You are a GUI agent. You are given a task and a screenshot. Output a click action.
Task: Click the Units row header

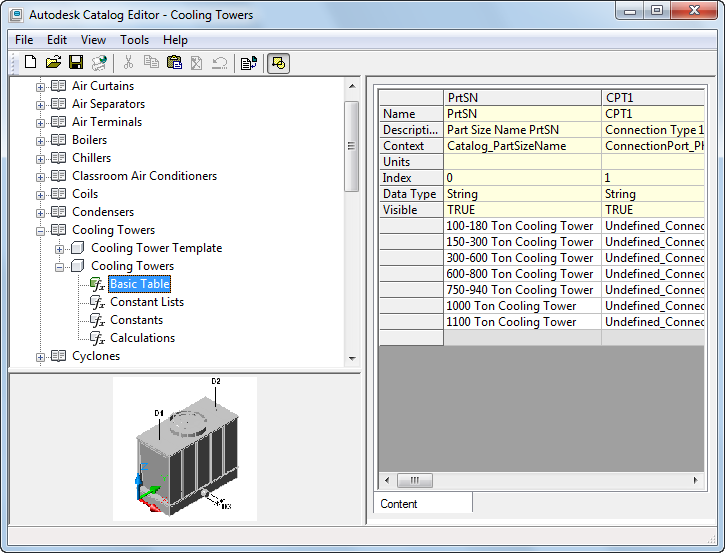coord(411,162)
